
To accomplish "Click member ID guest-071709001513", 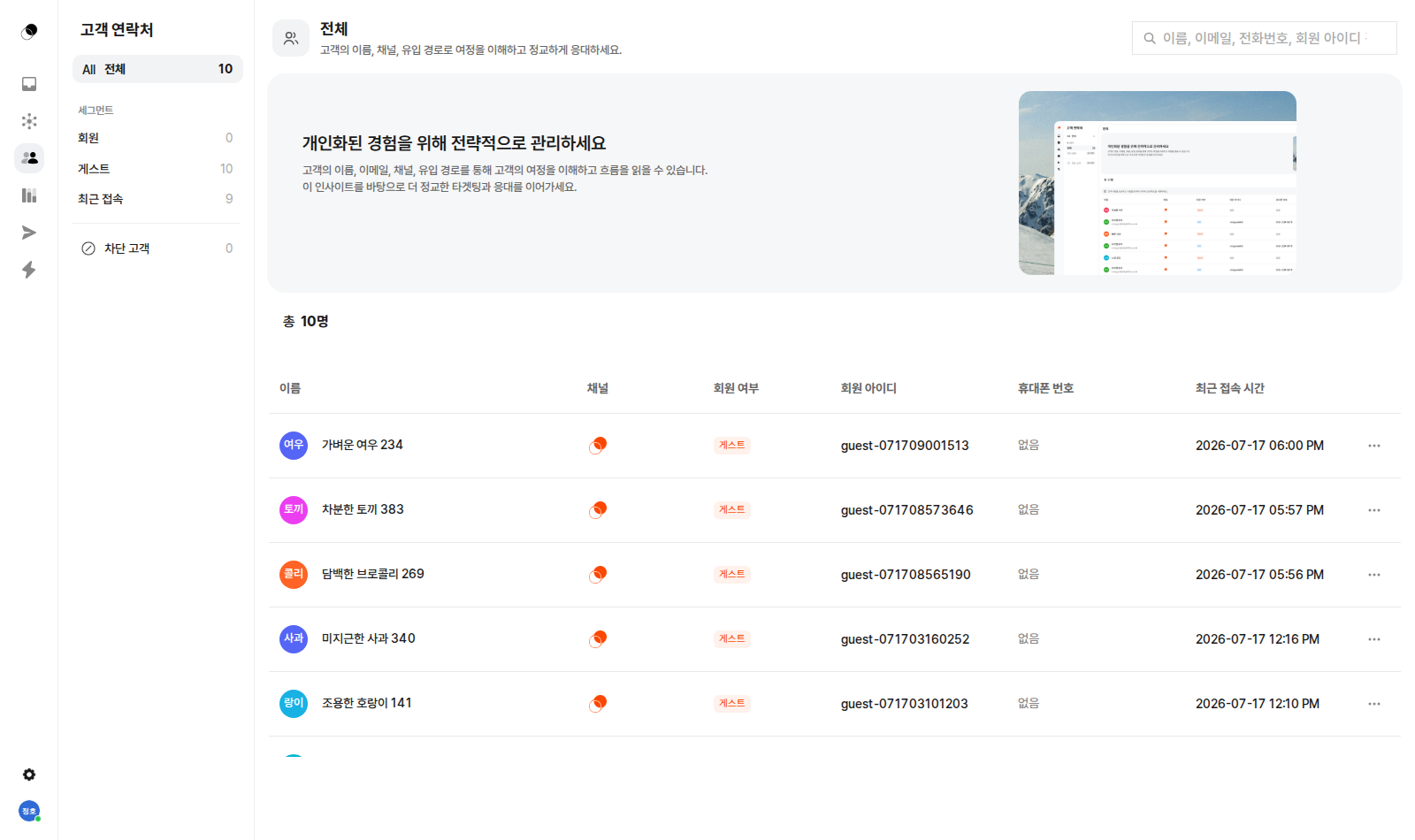I will pyautogui.click(x=905, y=446).
